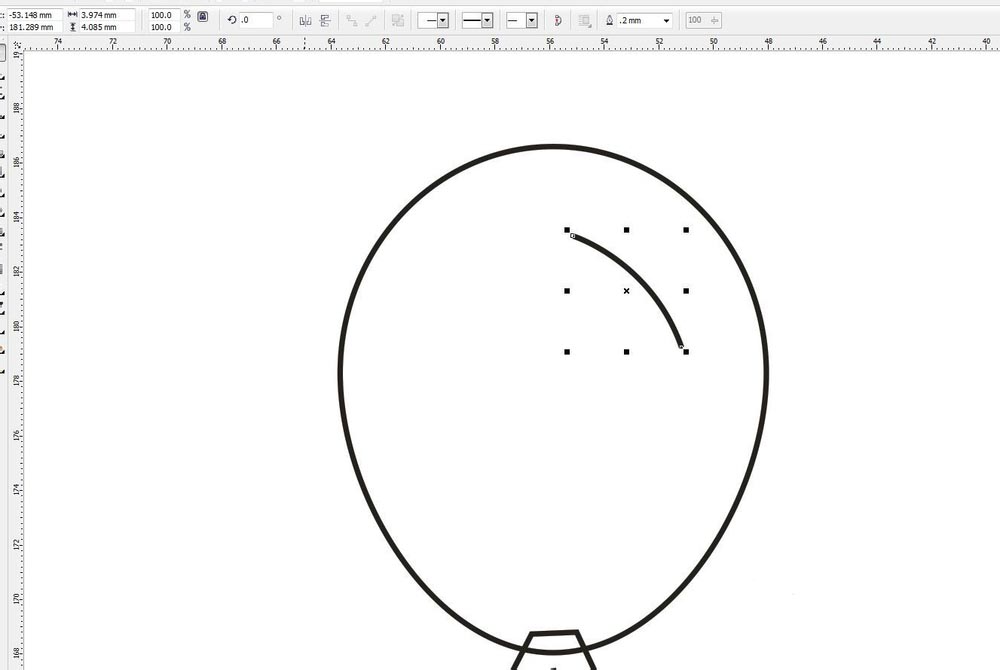Click the y position field 181.289 mm
This screenshot has height=670, width=1000.
(34, 27)
